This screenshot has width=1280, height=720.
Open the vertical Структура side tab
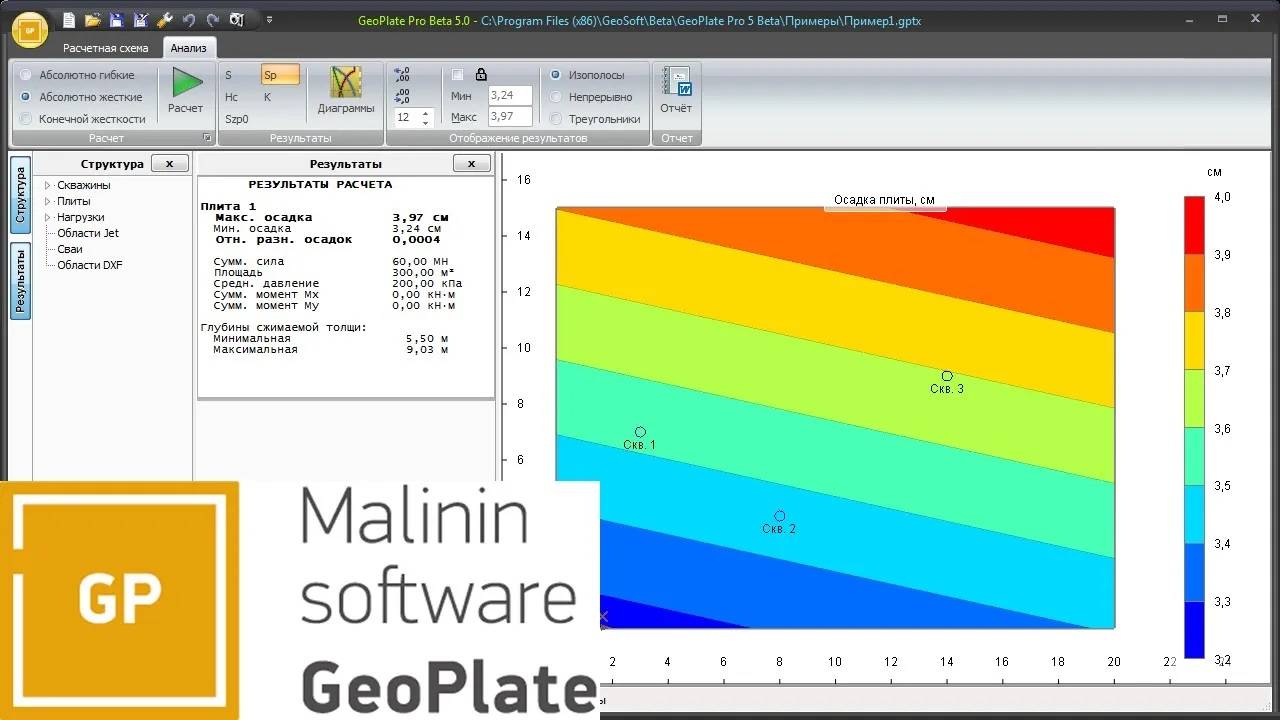tap(21, 195)
